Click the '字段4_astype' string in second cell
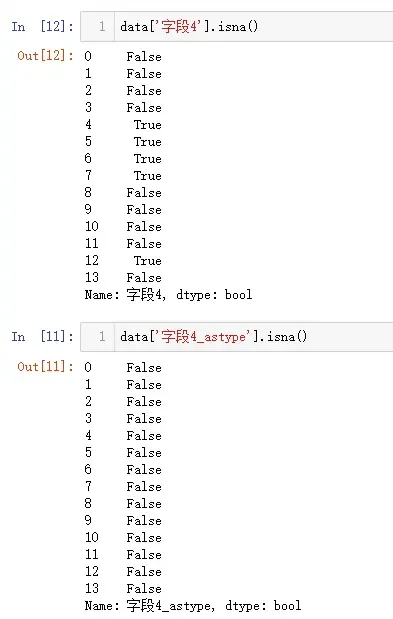The image size is (393, 619). pyautogui.click(x=204, y=337)
